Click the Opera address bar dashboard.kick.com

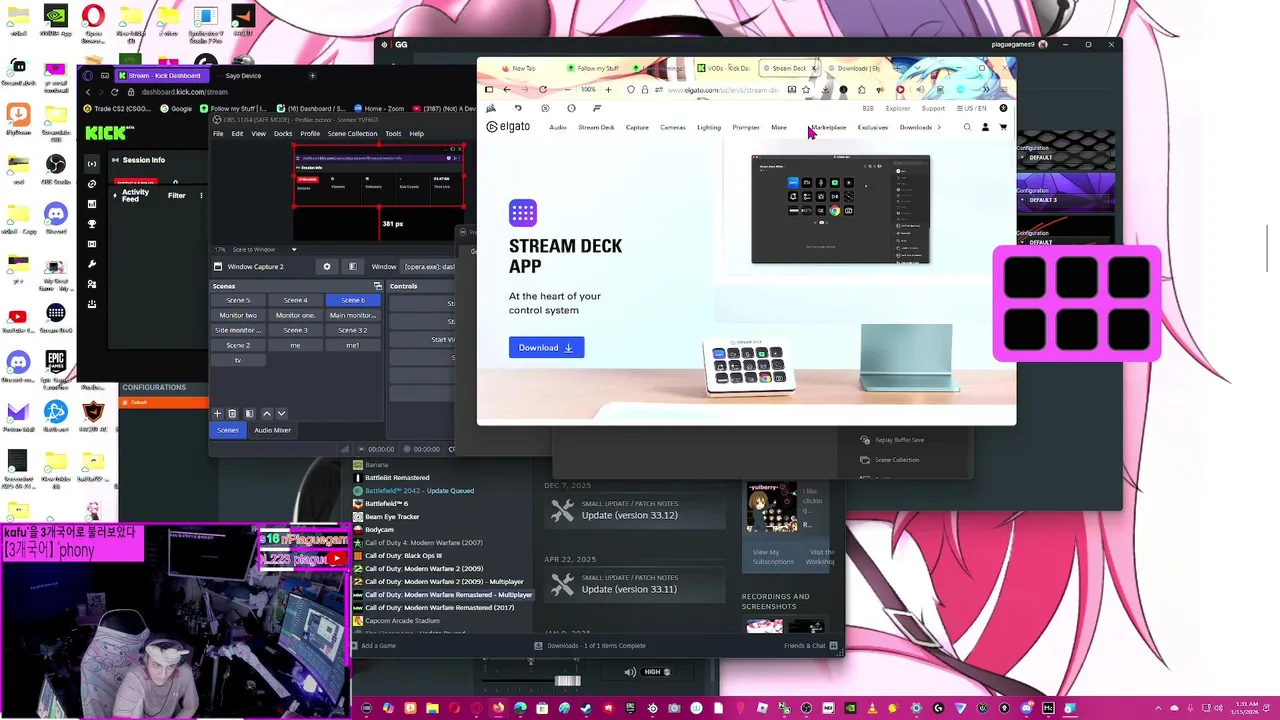point(184,92)
